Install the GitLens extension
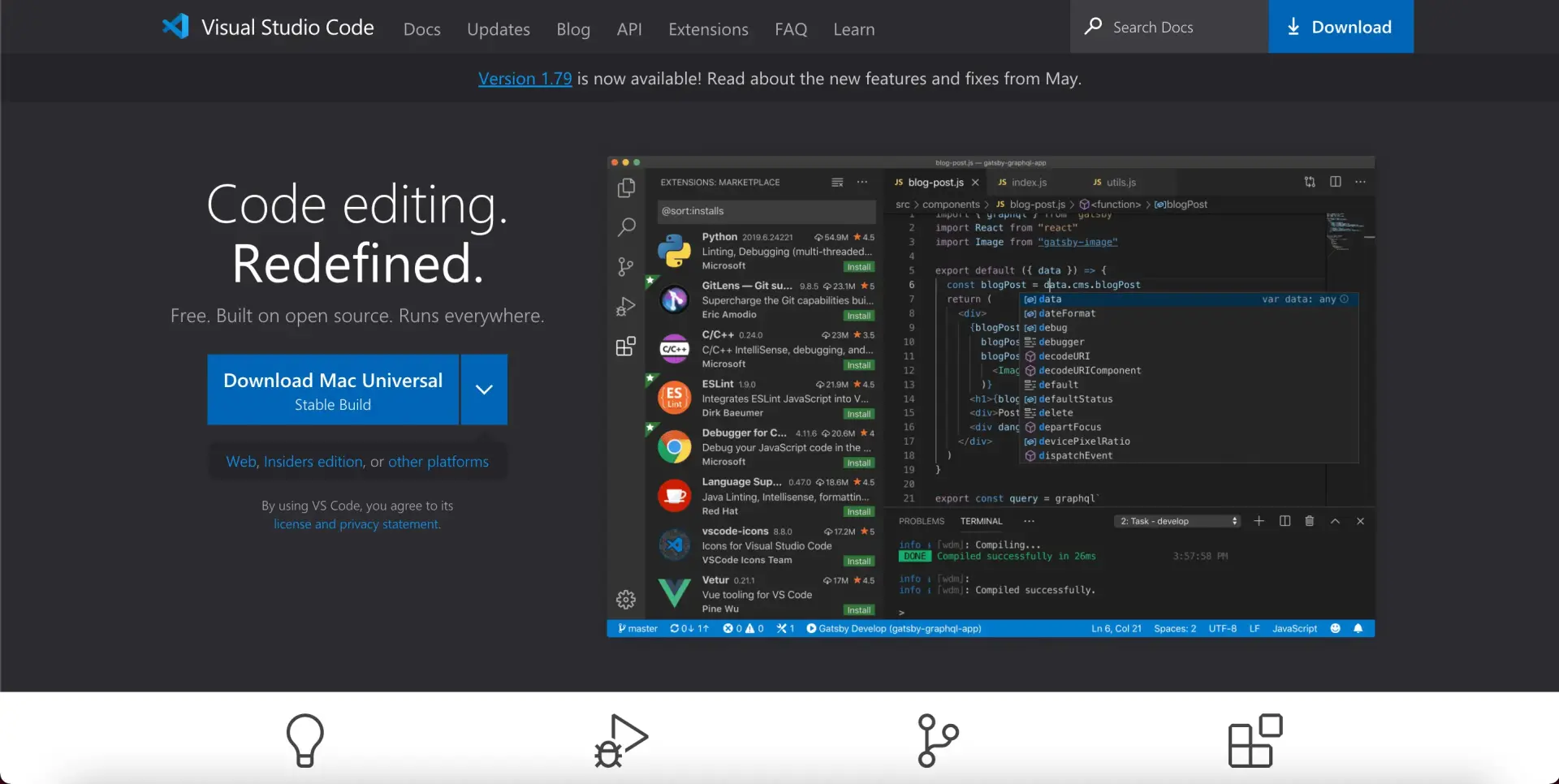Image resolution: width=1559 pixels, height=784 pixels. [858, 316]
